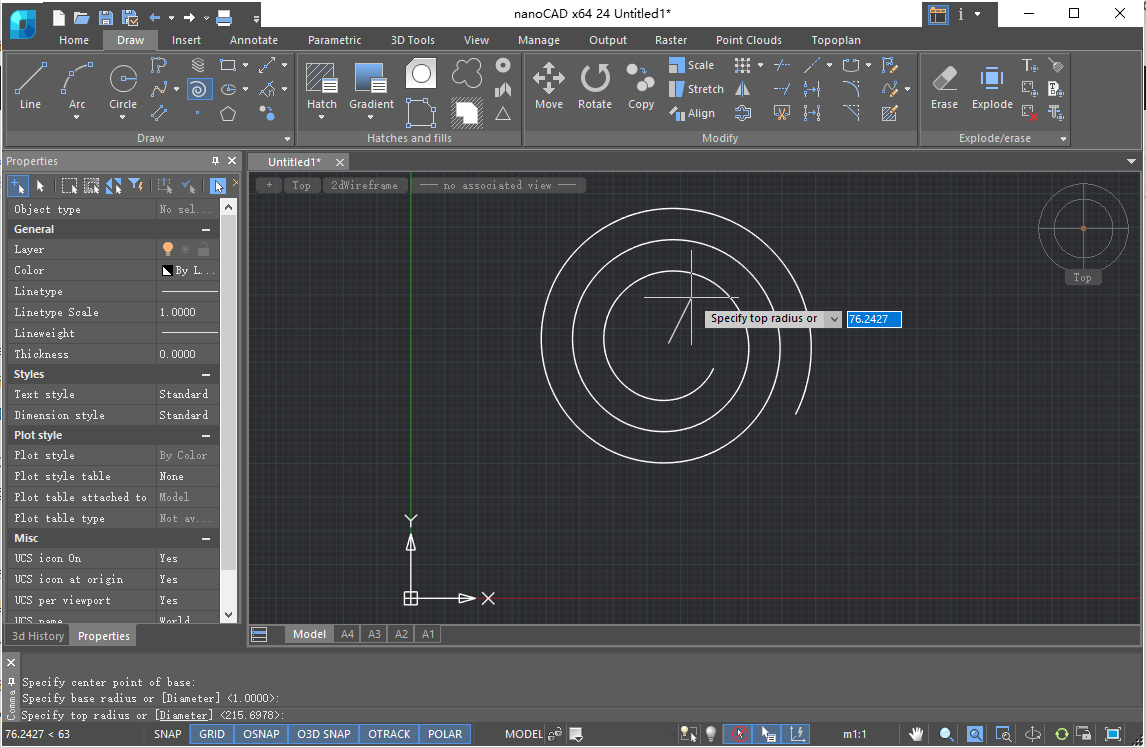Collapse the Plot style section
The width and height of the screenshot is (1146, 748).
tap(206, 436)
